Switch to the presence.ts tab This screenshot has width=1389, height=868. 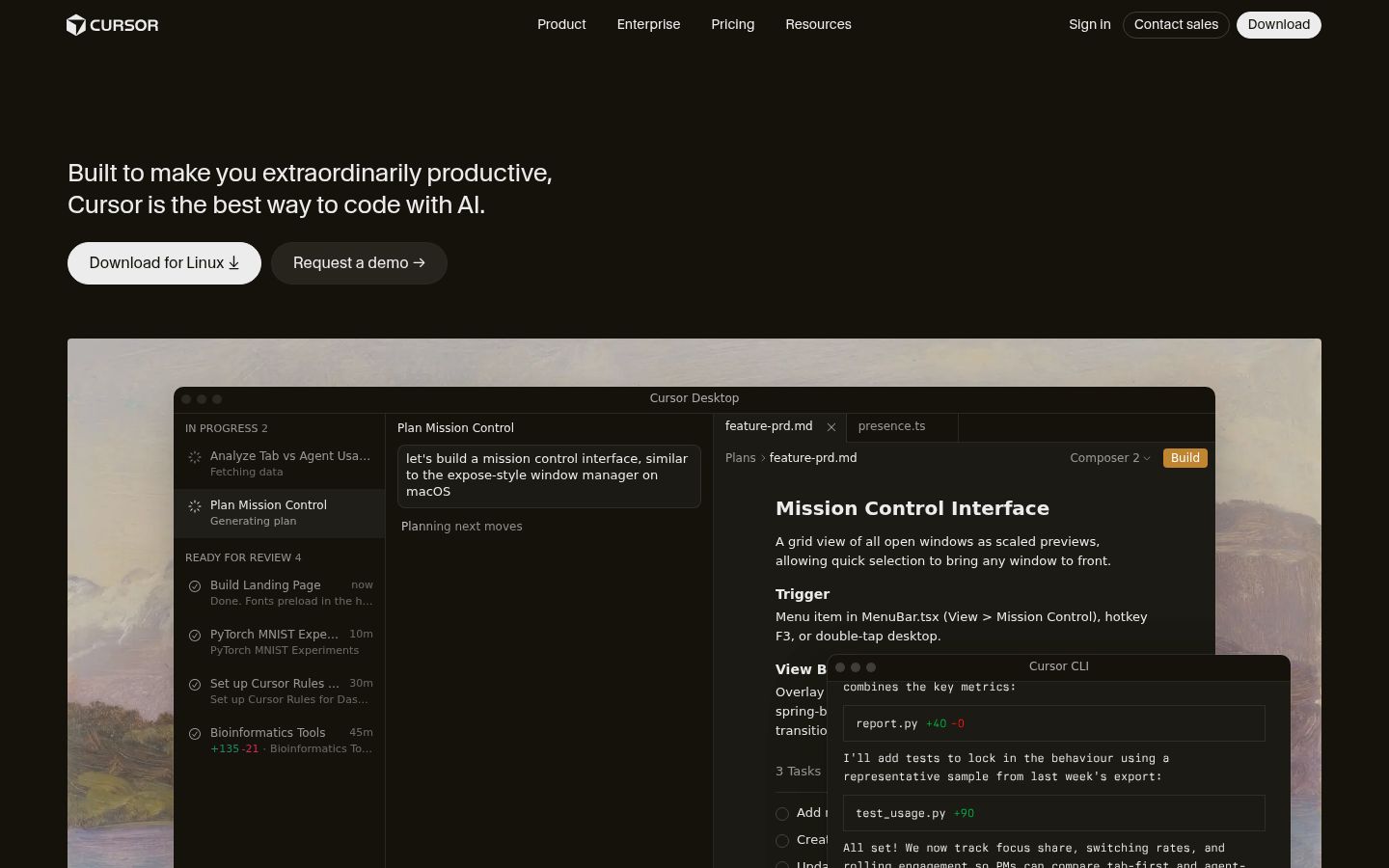pos(901,427)
